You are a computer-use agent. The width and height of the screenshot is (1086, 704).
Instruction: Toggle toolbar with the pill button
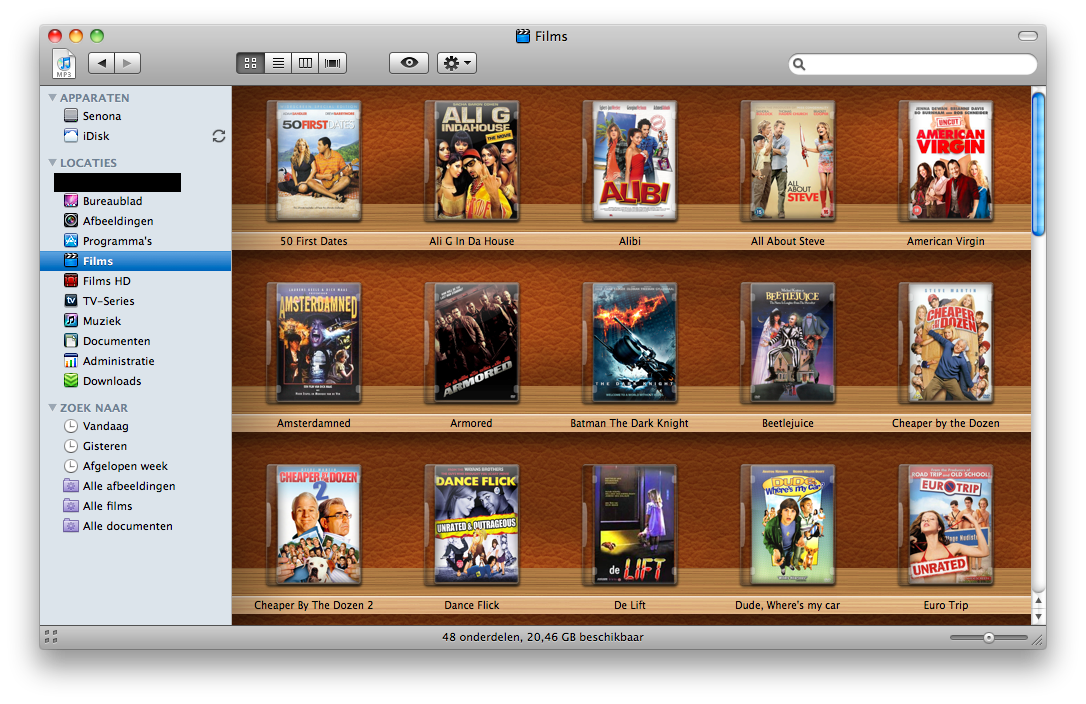(x=1028, y=36)
